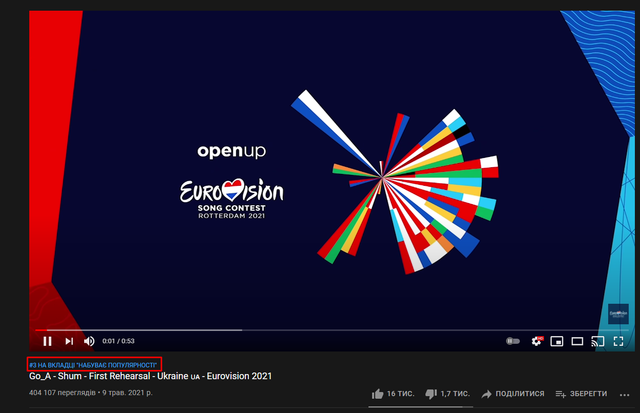Screen dimensions: 640x413
Task: Enable miniplayer mode
Action: click(x=557, y=341)
